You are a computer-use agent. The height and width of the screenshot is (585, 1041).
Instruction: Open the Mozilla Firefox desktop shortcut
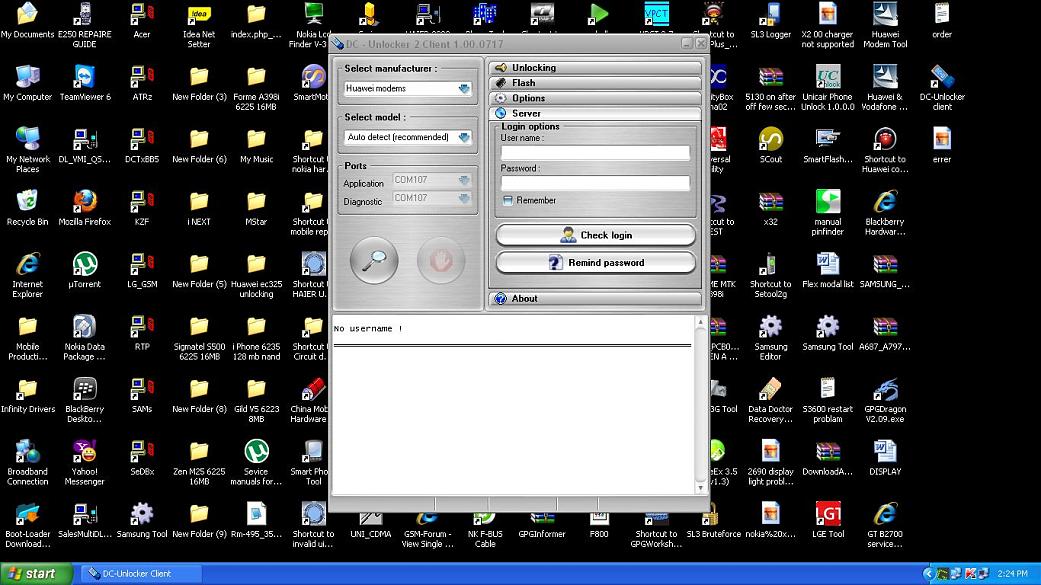[x=85, y=203]
